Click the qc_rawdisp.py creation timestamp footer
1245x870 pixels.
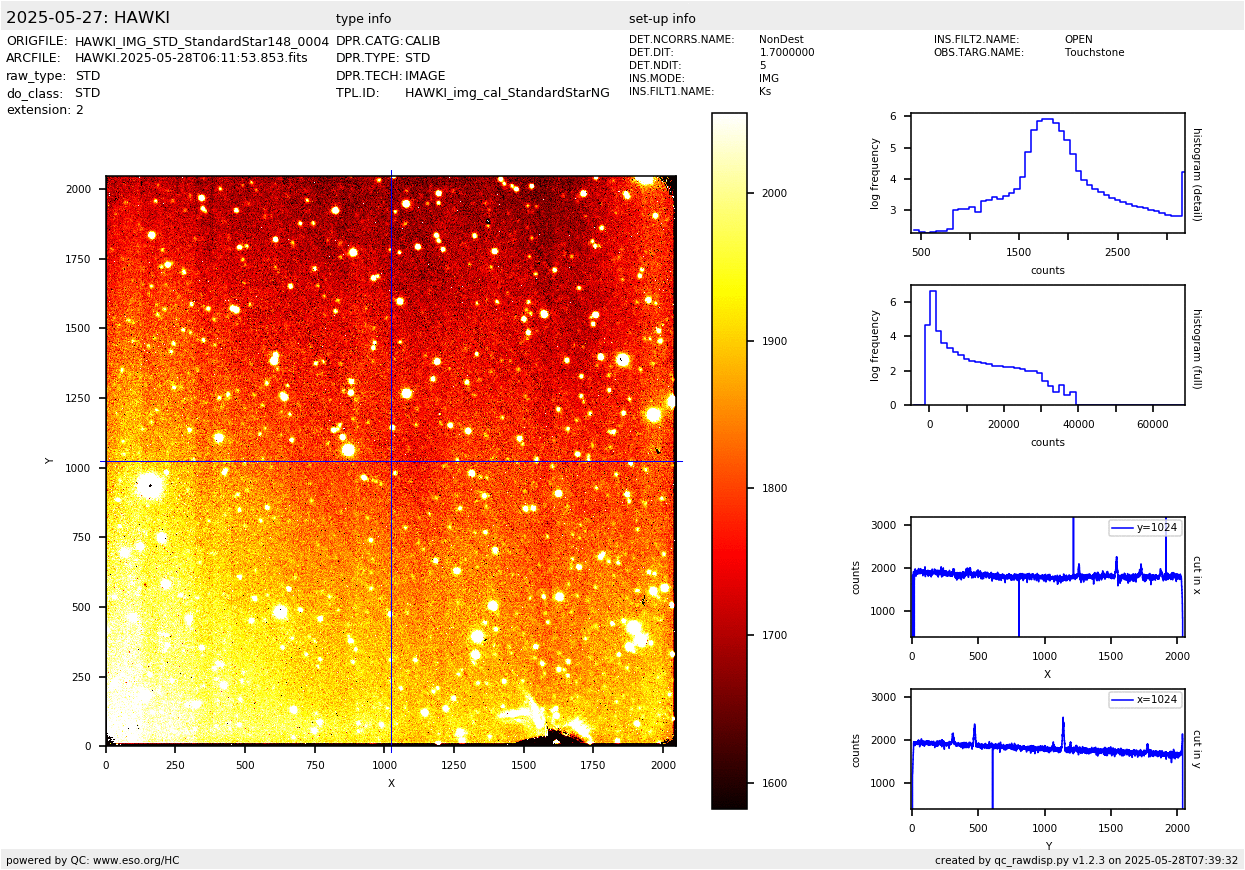click(1086, 860)
